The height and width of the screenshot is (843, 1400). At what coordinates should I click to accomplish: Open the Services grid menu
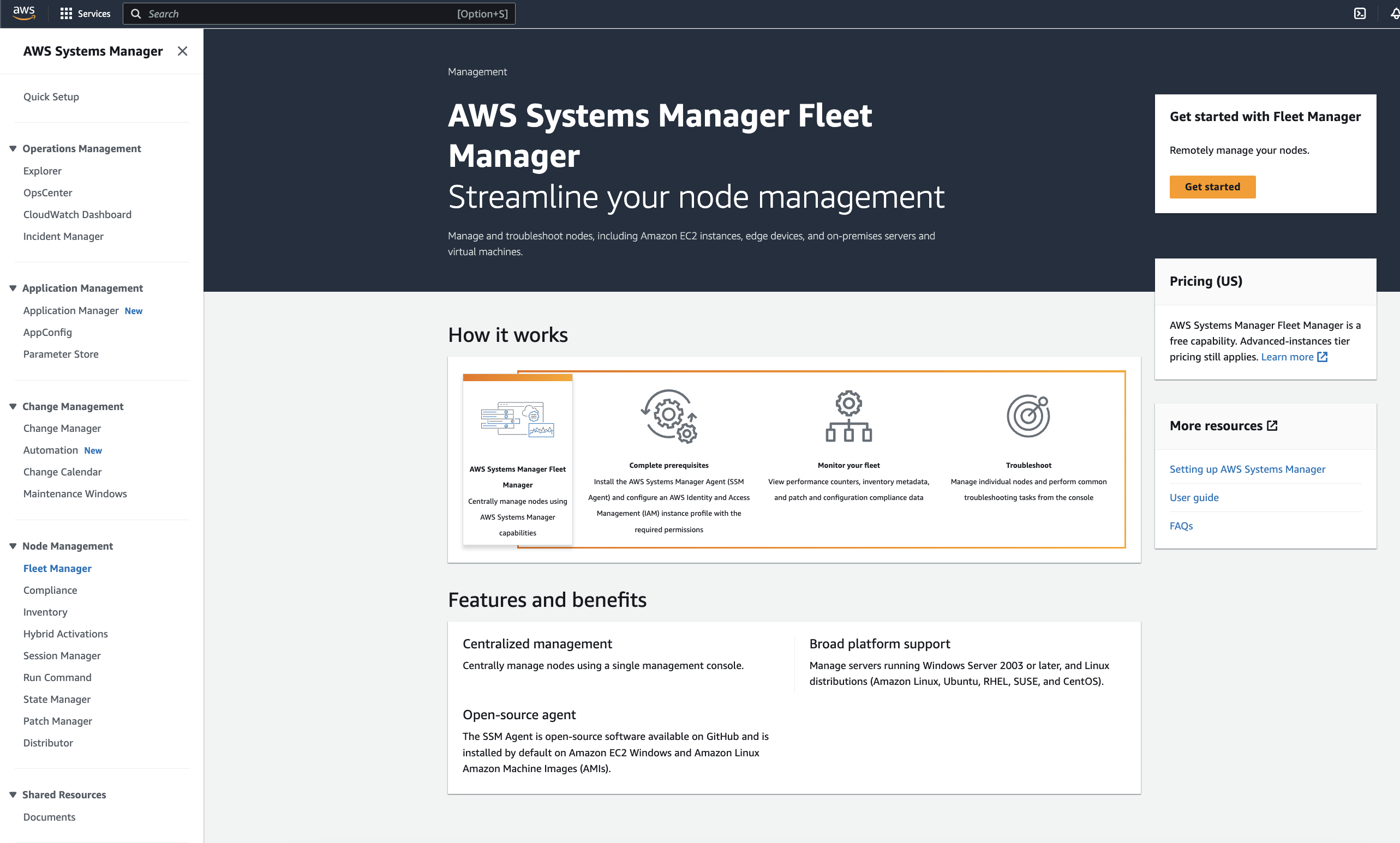tap(85, 14)
